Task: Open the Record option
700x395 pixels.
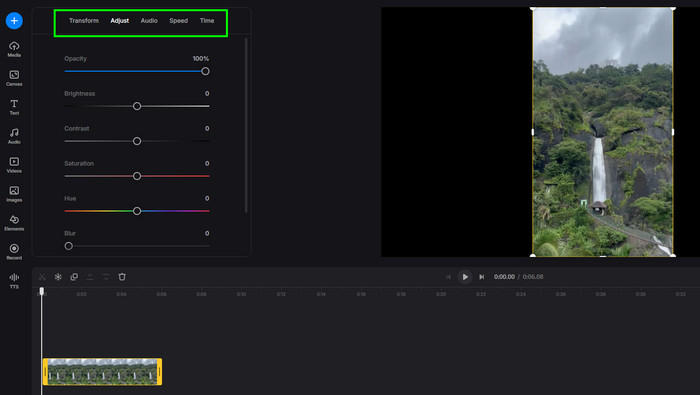Action: (14, 252)
